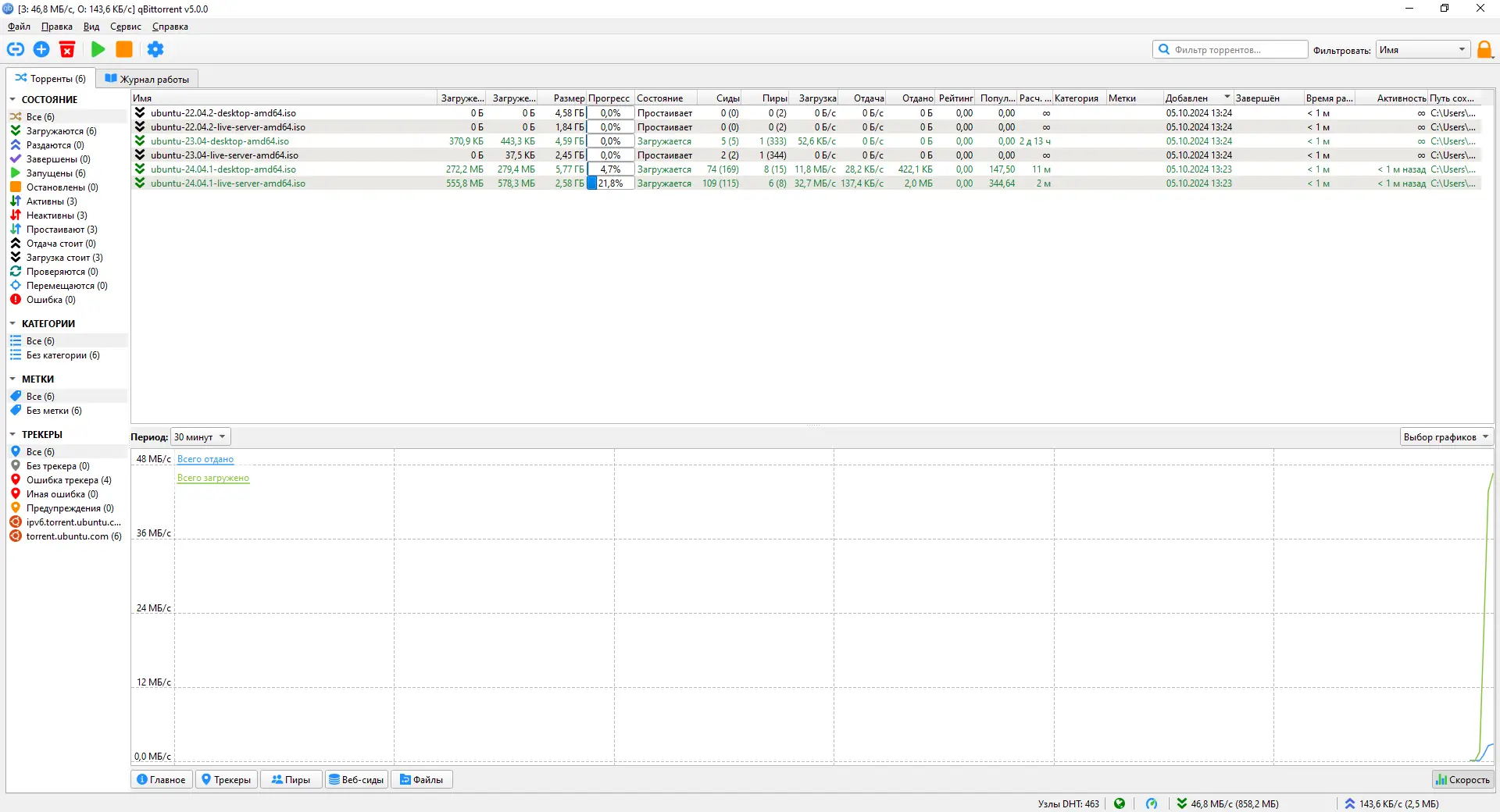Open the 'Фильтровать' dropdown set to Имя

click(x=1423, y=50)
